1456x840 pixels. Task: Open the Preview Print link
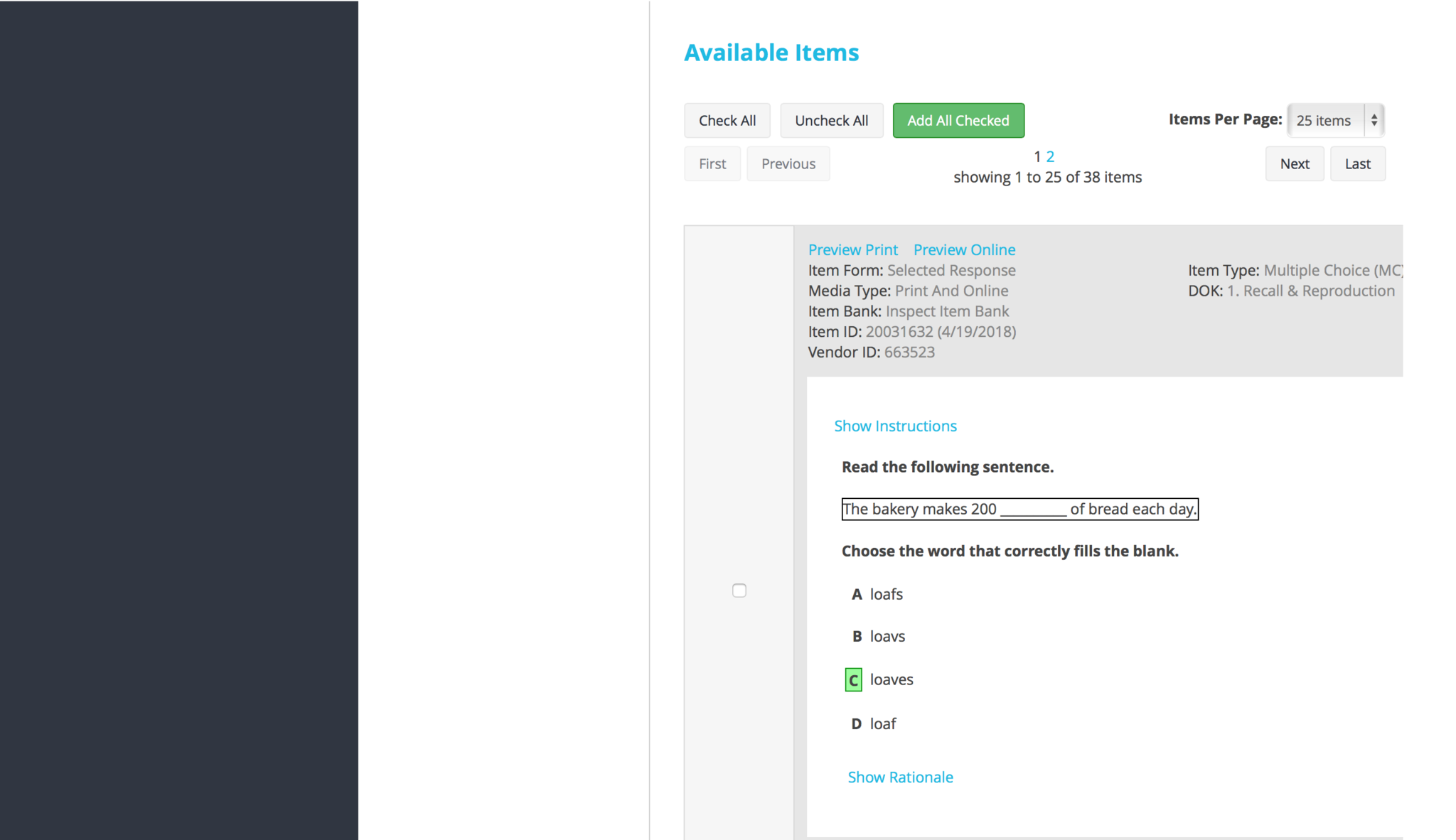(852, 250)
